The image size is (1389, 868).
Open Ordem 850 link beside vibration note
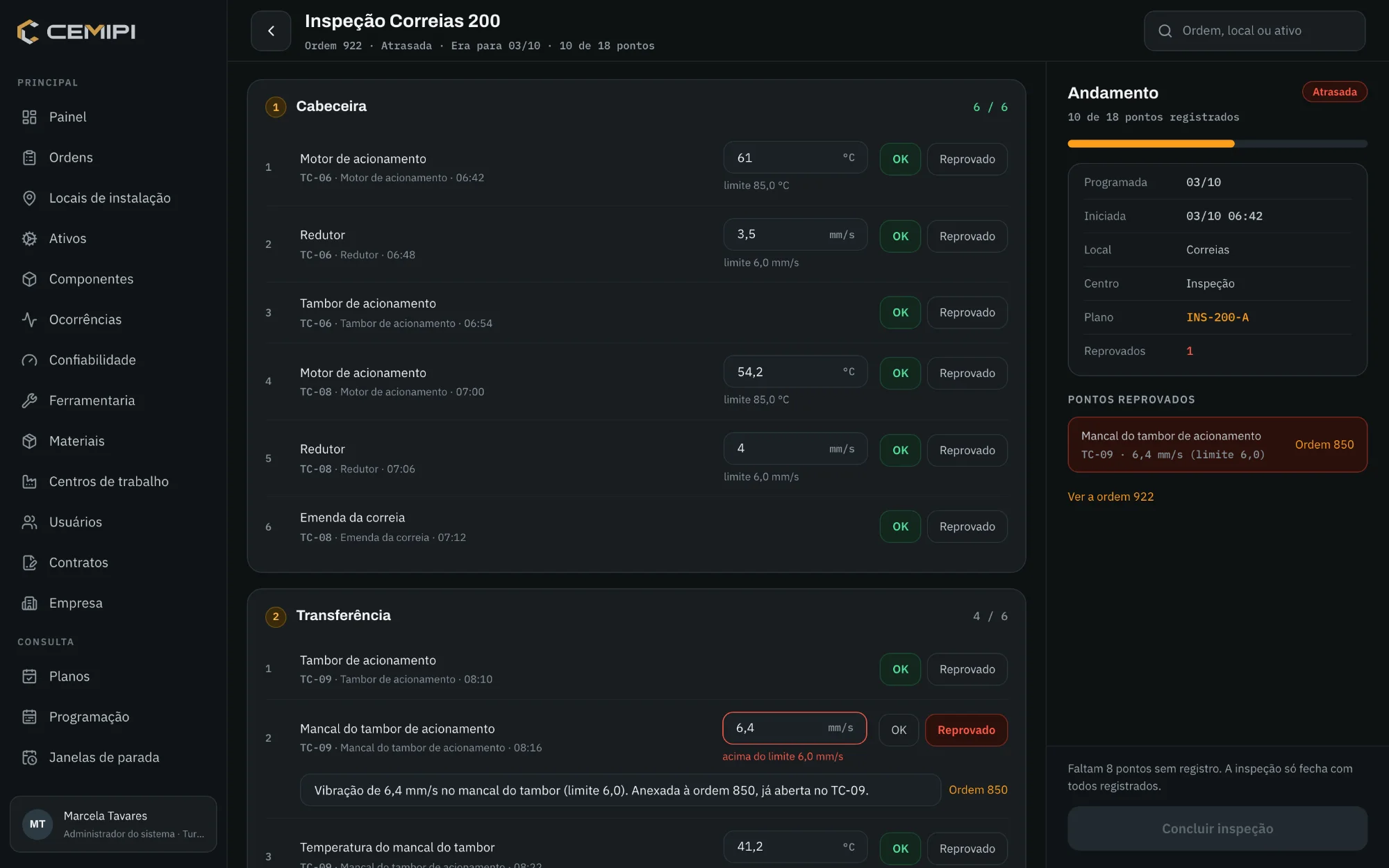(x=978, y=790)
